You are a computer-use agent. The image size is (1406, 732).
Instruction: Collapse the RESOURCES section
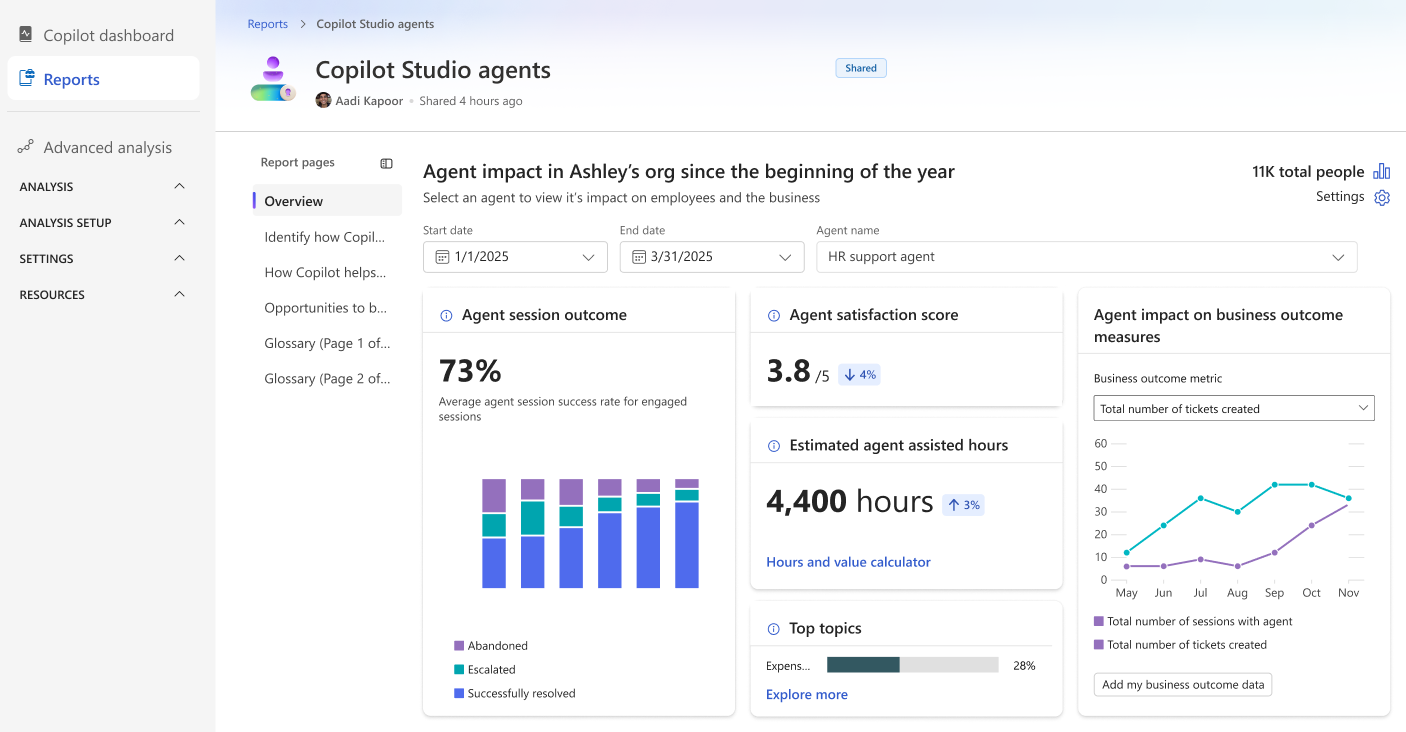click(x=179, y=294)
